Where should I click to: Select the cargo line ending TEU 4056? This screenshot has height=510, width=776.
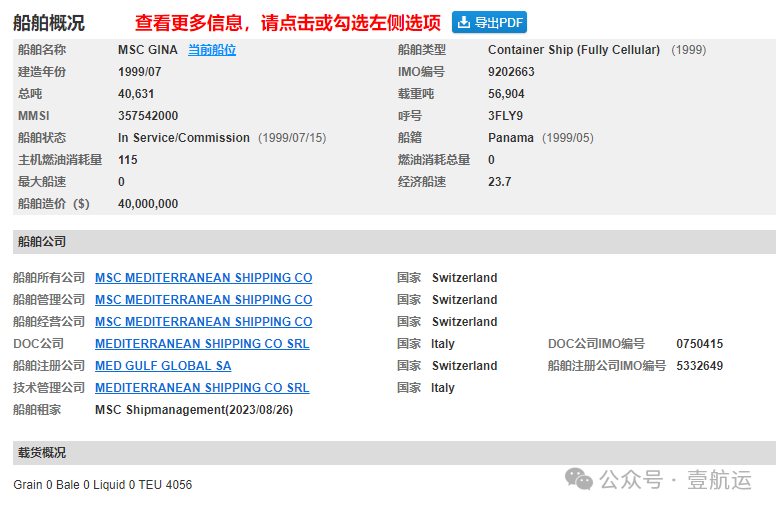click(x=102, y=485)
